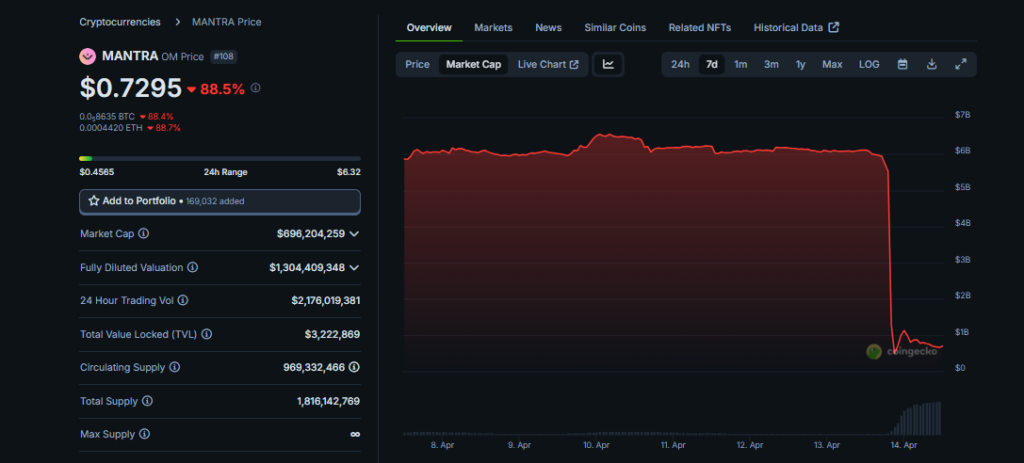
Task: Set chart range to 1y
Action: (x=801, y=65)
